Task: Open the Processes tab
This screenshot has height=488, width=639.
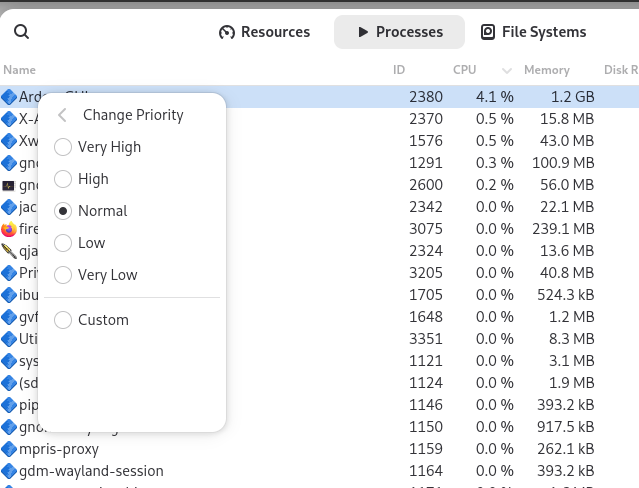Action: (399, 32)
